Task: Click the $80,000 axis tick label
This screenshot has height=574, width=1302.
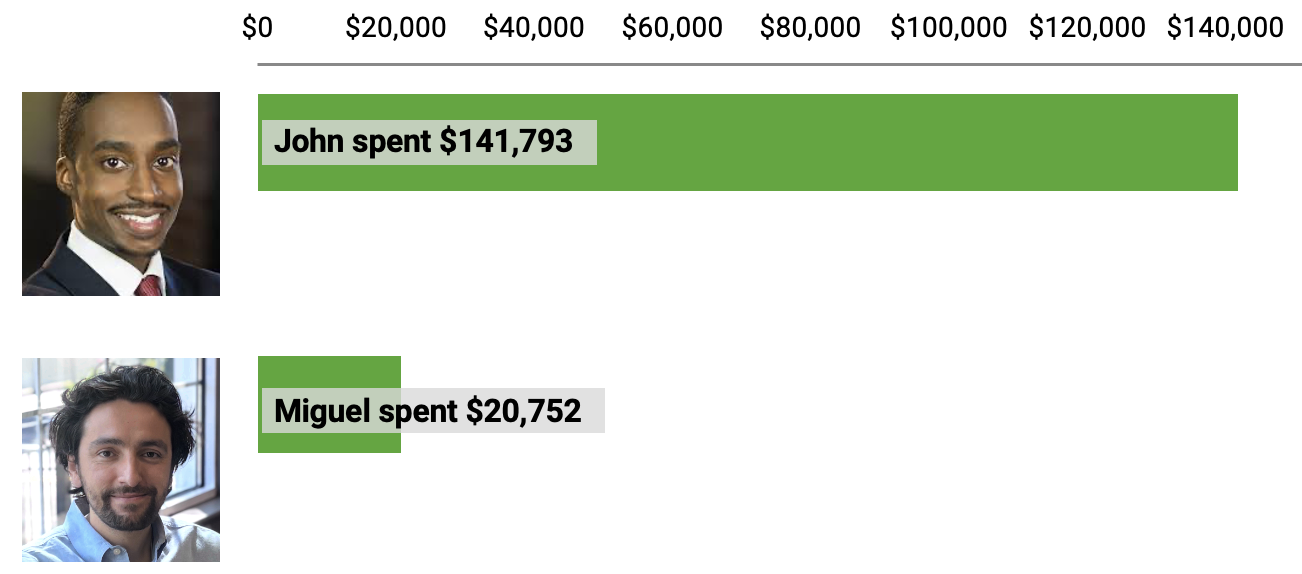Action: pyautogui.click(x=810, y=28)
